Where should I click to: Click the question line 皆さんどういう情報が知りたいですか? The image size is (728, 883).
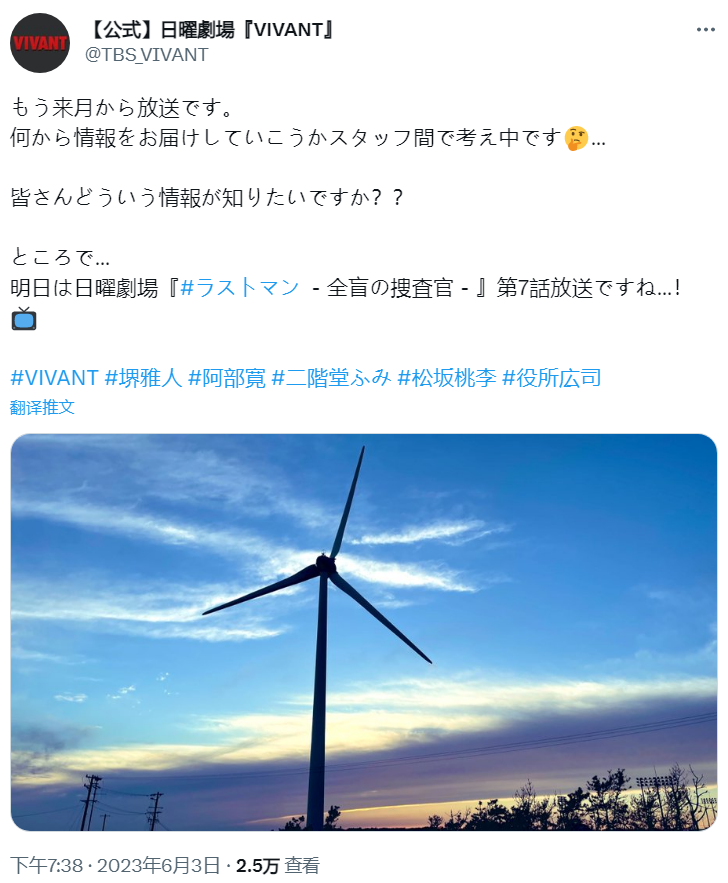coord(206,197)
